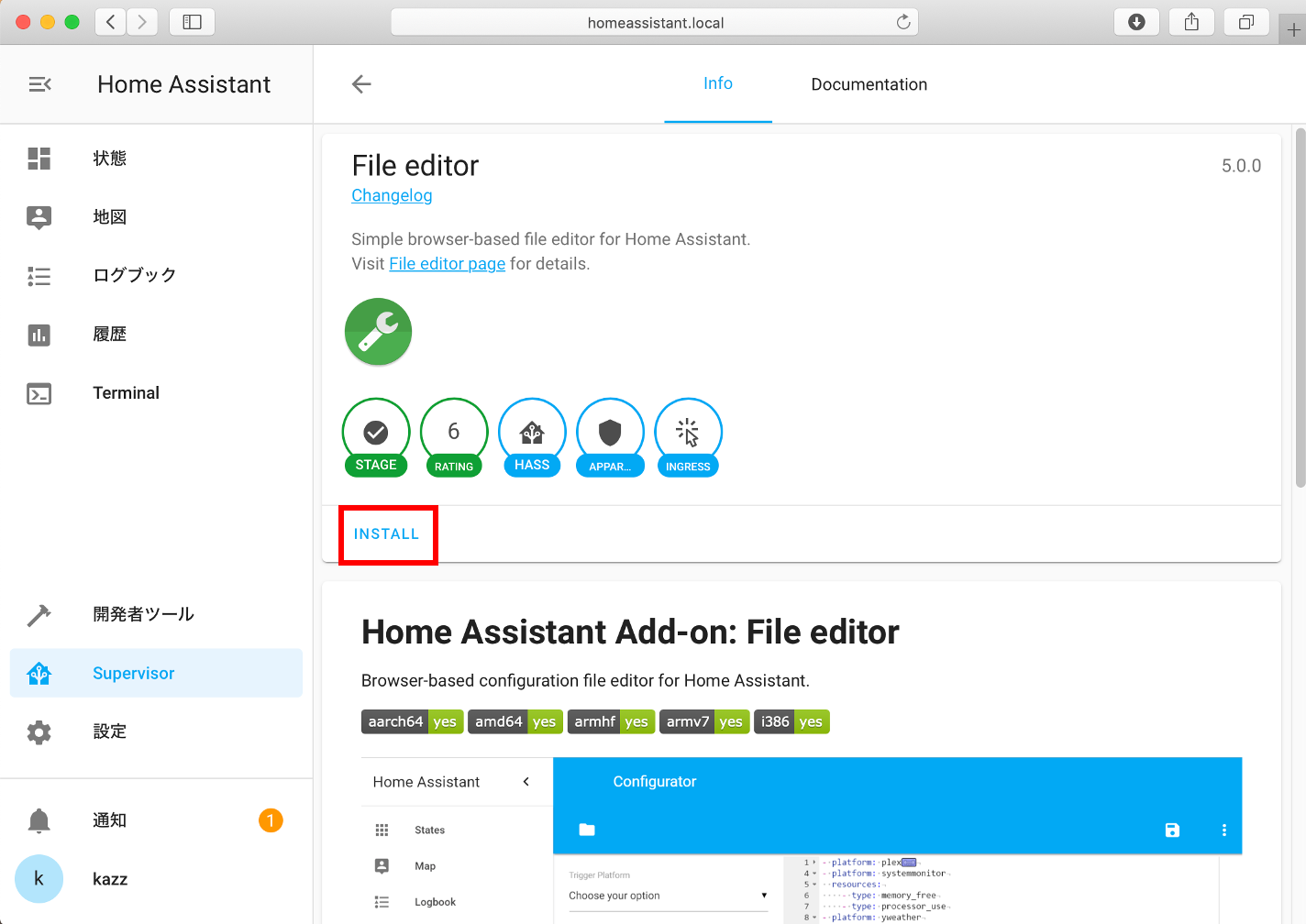1306x924 pixels.
Task: Follow the 'File editor page' link
Action: tap(447, 264)
